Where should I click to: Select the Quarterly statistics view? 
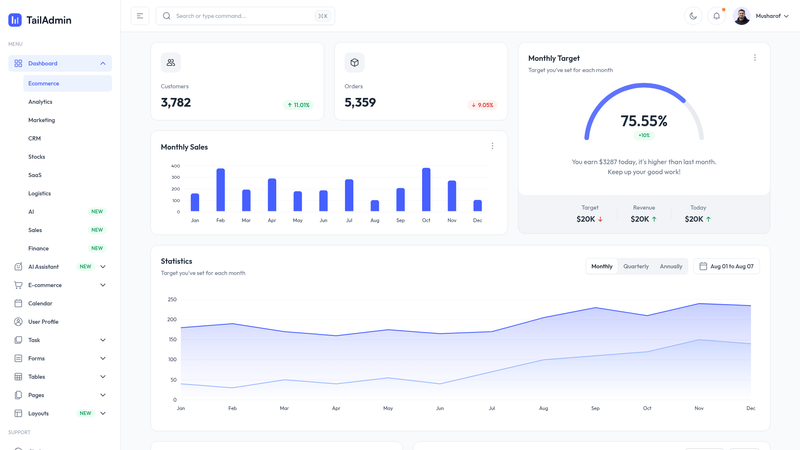[636, 266]
